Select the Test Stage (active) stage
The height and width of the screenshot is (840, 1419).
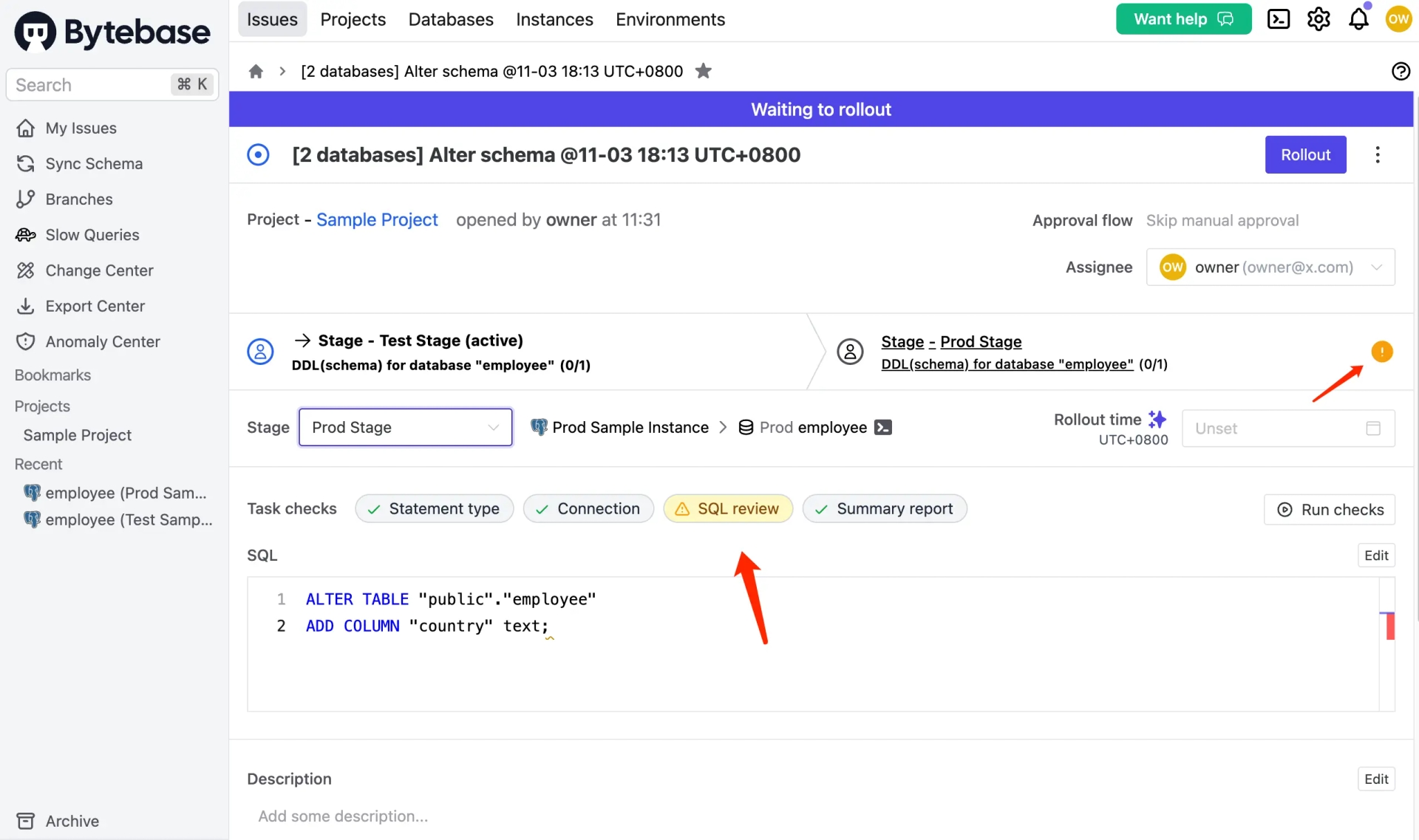(x=421, y=341)
